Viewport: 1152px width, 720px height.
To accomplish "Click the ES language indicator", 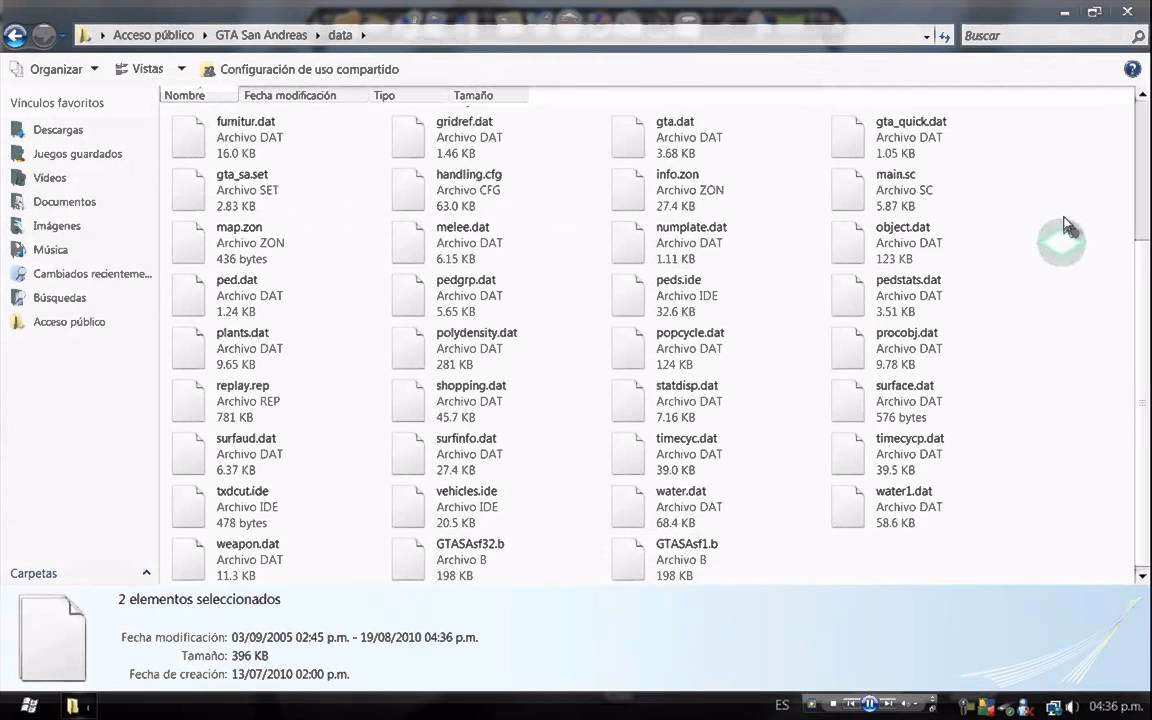I will (782, 705).
